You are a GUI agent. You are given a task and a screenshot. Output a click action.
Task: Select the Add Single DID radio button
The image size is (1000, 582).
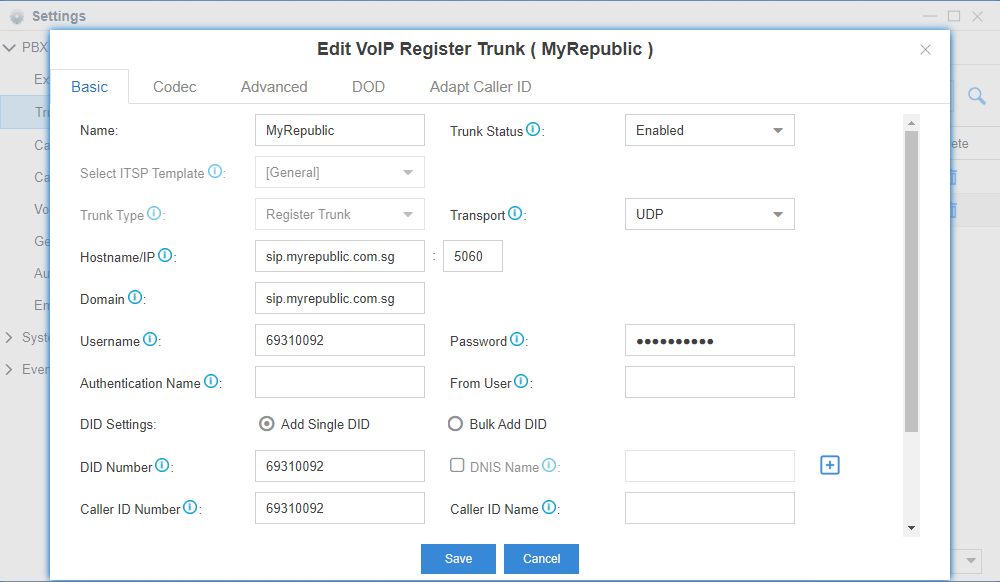click(267, 424)
